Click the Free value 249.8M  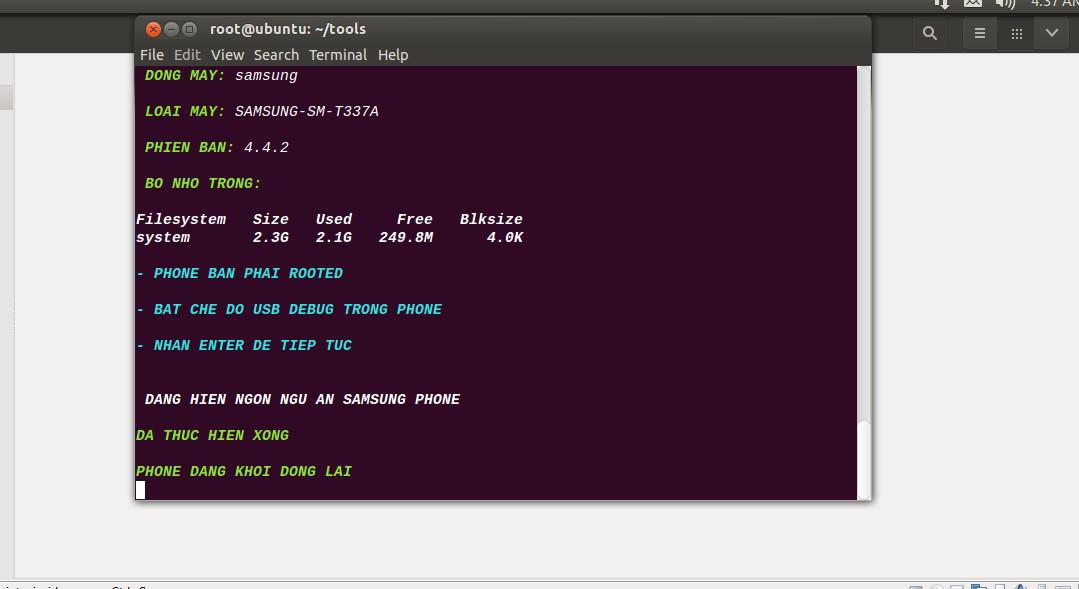coord(406,237)
